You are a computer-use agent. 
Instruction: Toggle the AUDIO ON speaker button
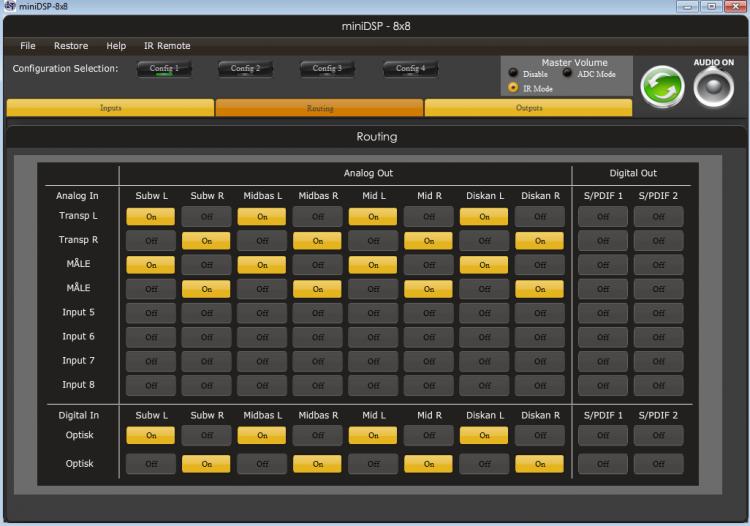[714, 87]
